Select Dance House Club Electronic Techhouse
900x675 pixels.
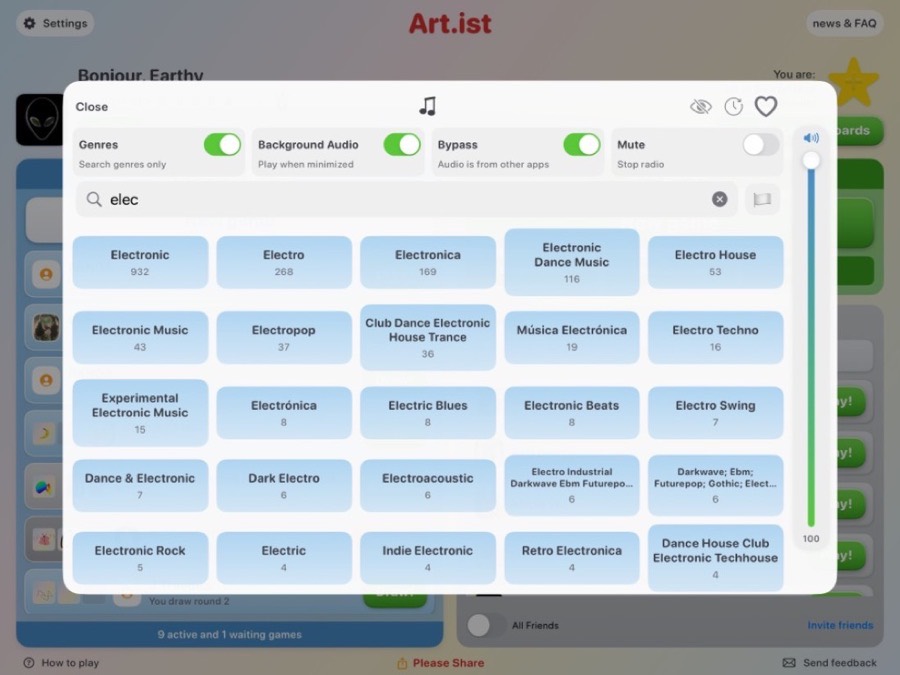(715, 558)
